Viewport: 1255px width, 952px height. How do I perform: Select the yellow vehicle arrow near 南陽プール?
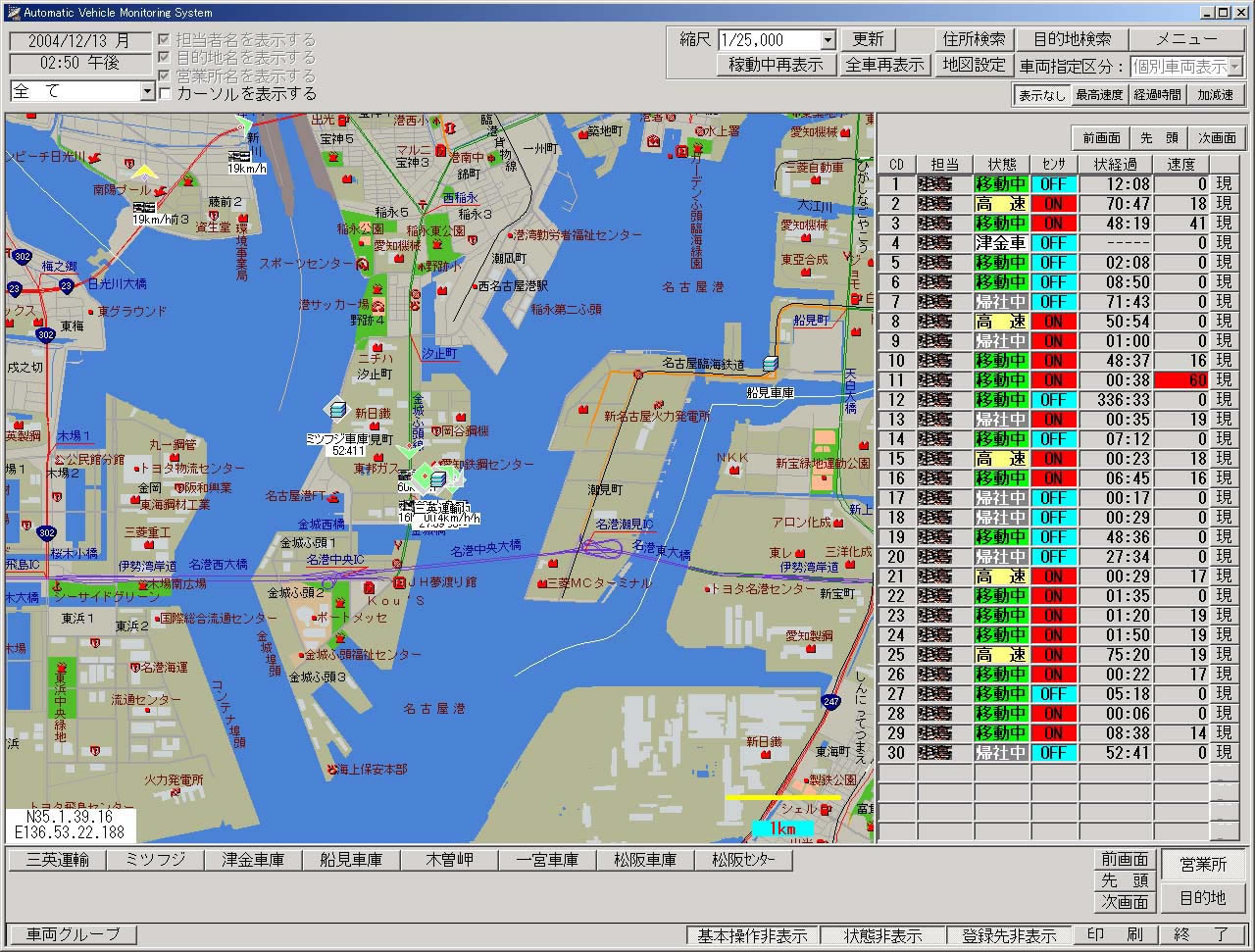coord(145,172)
